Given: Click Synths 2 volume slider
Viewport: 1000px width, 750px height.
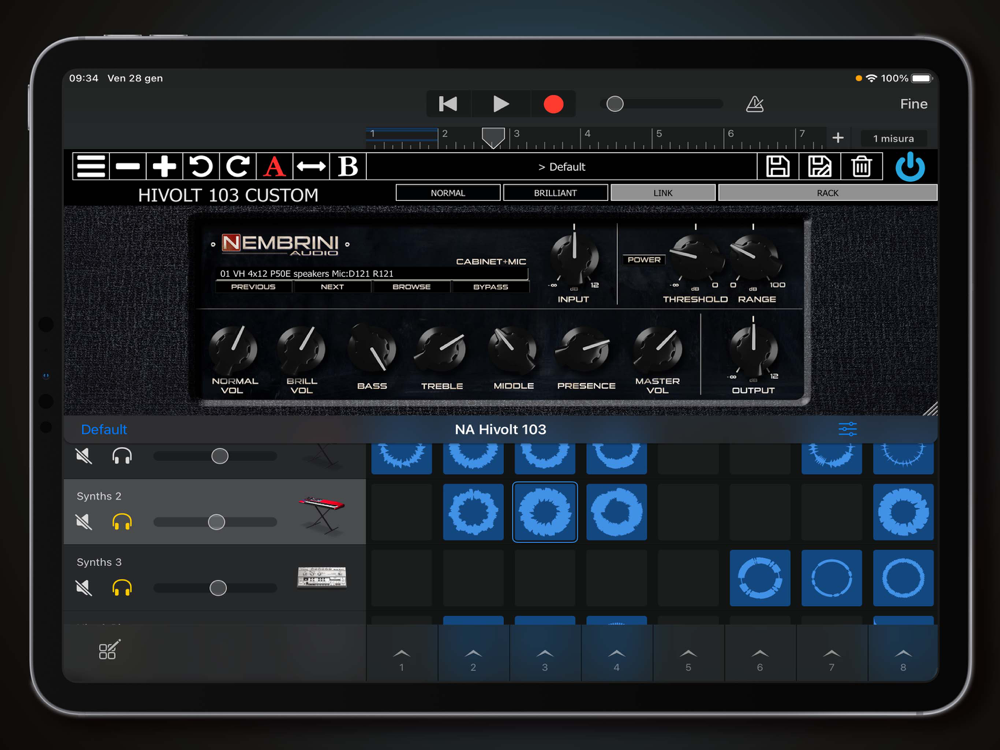Looking at the screenshot, I should click(x=216, y=522).
